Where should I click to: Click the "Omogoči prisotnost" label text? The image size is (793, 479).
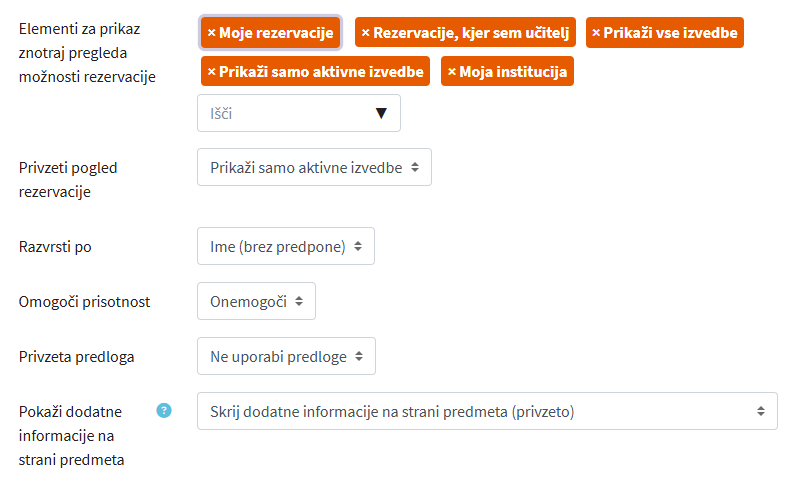point(85,301)
